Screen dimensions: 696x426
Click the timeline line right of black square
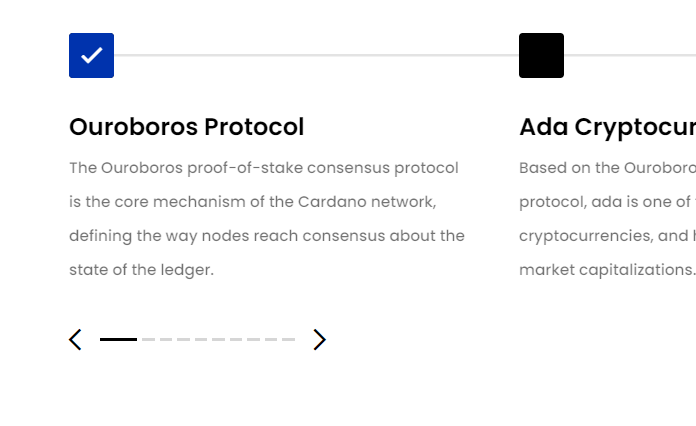(x=630, y=55)
